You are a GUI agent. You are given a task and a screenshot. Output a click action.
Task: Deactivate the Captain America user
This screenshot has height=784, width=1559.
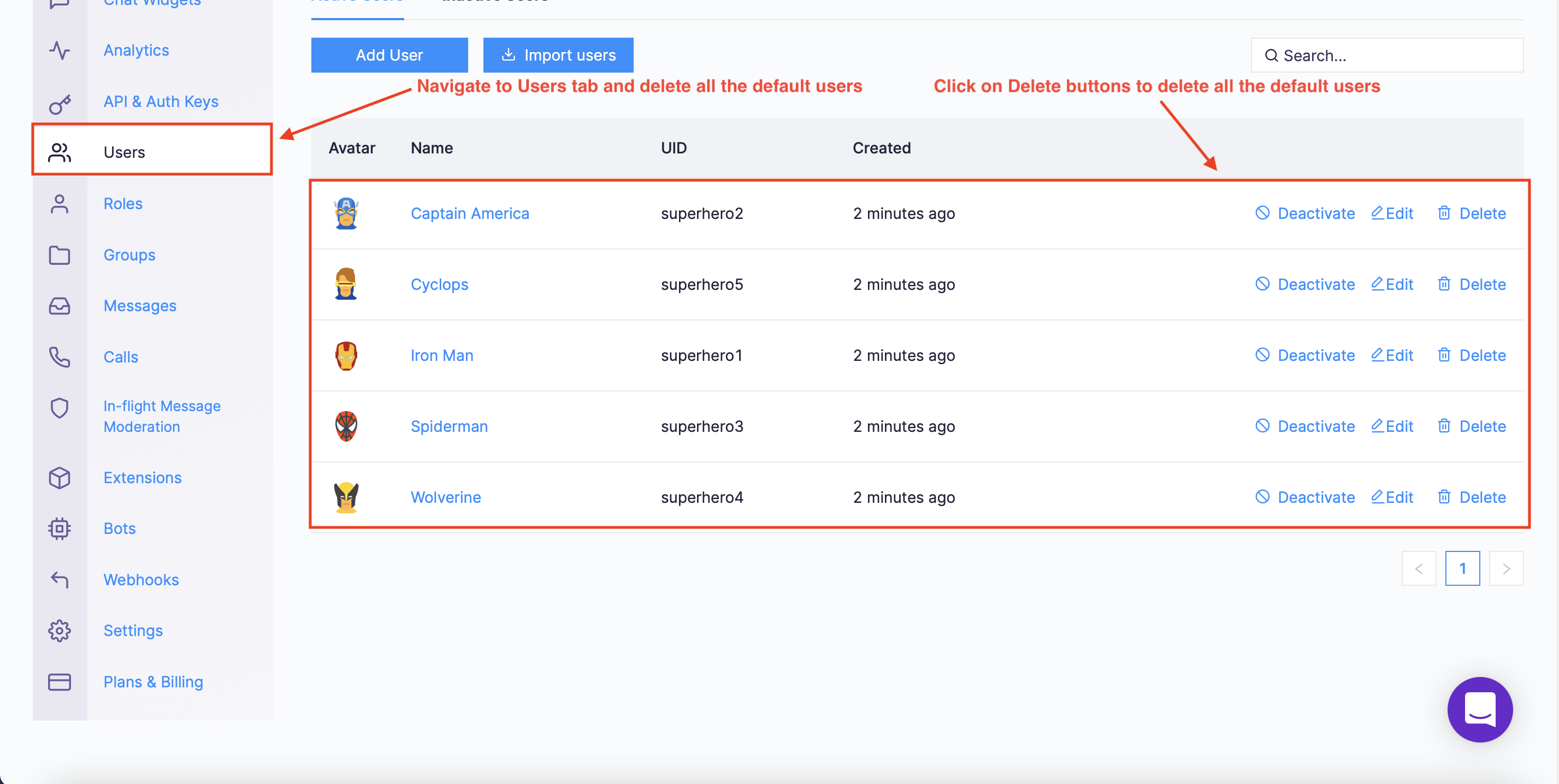pos(1305,213)
